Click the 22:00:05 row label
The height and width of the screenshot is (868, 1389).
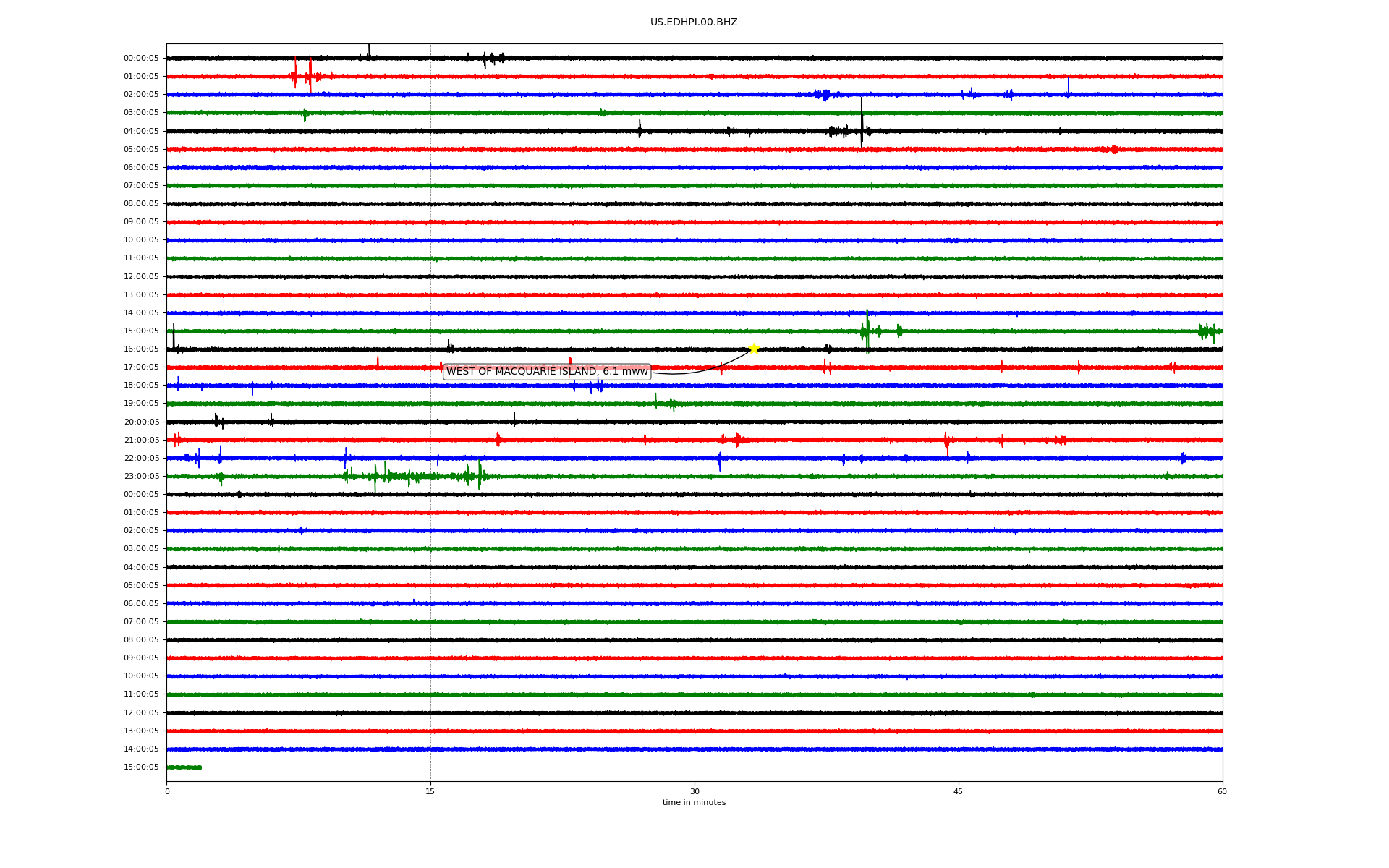(x=141, y=459)
